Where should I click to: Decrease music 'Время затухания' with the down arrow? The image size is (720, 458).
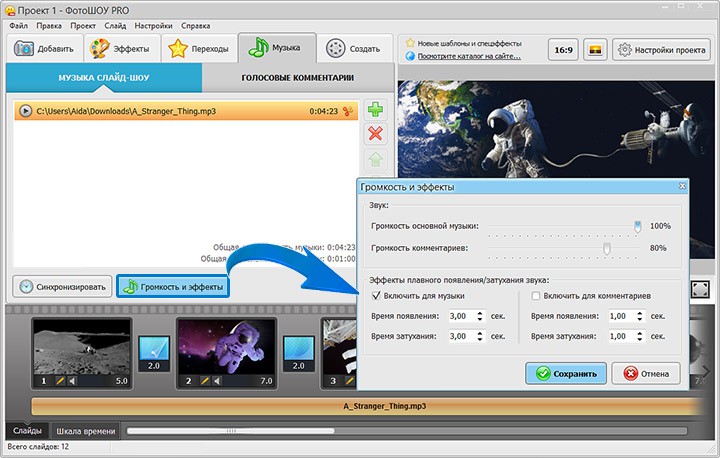tap(480, 339)
